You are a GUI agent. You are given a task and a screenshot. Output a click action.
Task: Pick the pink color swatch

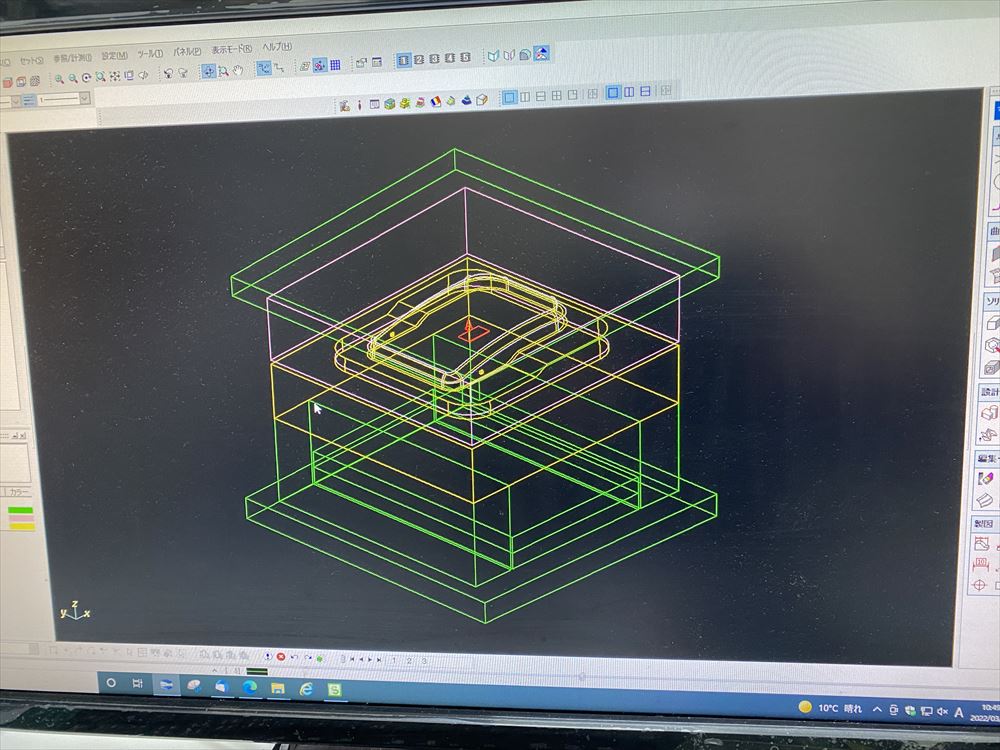tap(21, 518)
